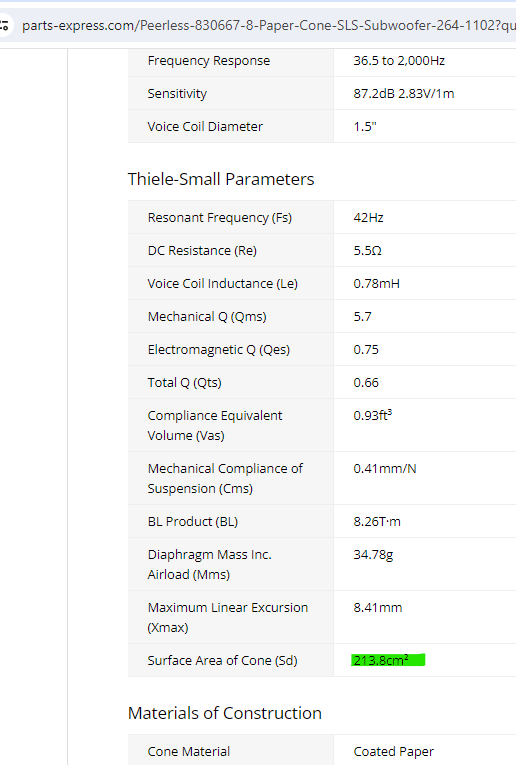Viewport: 516px width, 765px height.
Task: Click the 8.41mm Xmax value
Action: pyautogui.click(x=377, y=607)
